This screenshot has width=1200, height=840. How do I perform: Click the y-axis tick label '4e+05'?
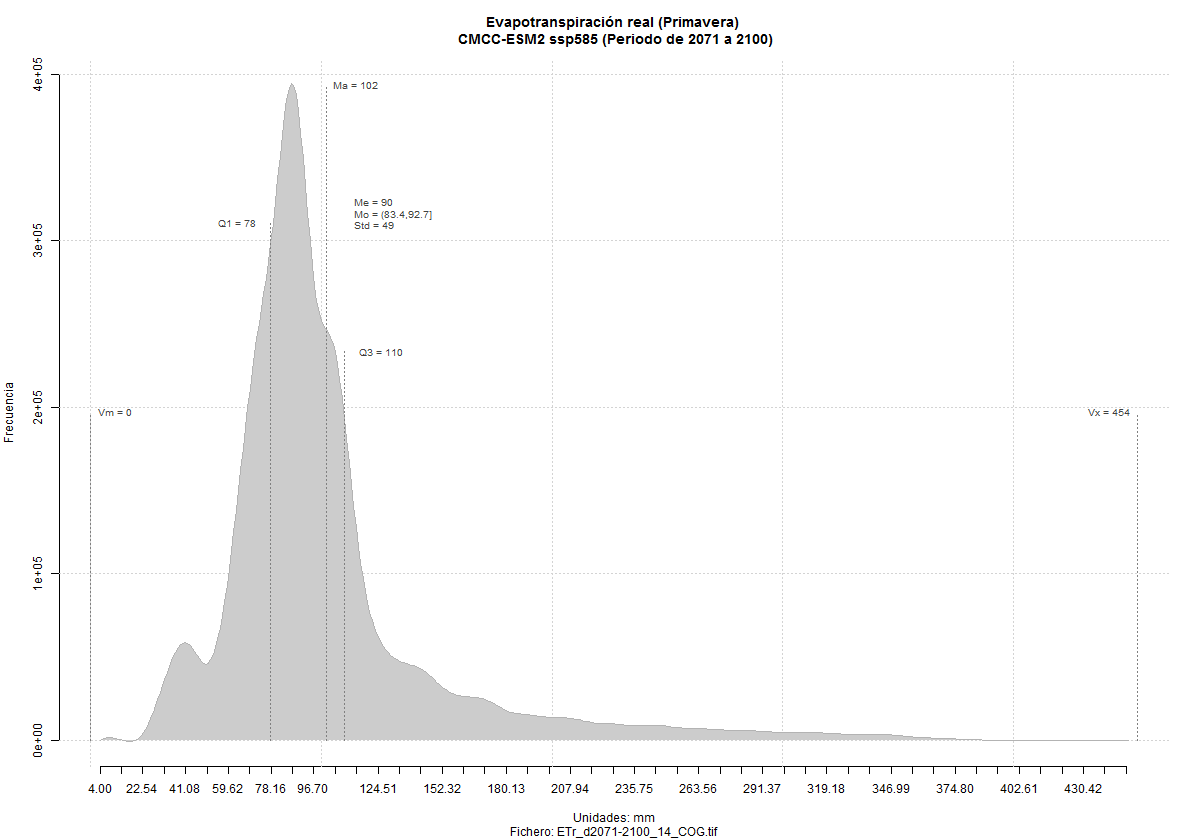click(x=40, y=75)
